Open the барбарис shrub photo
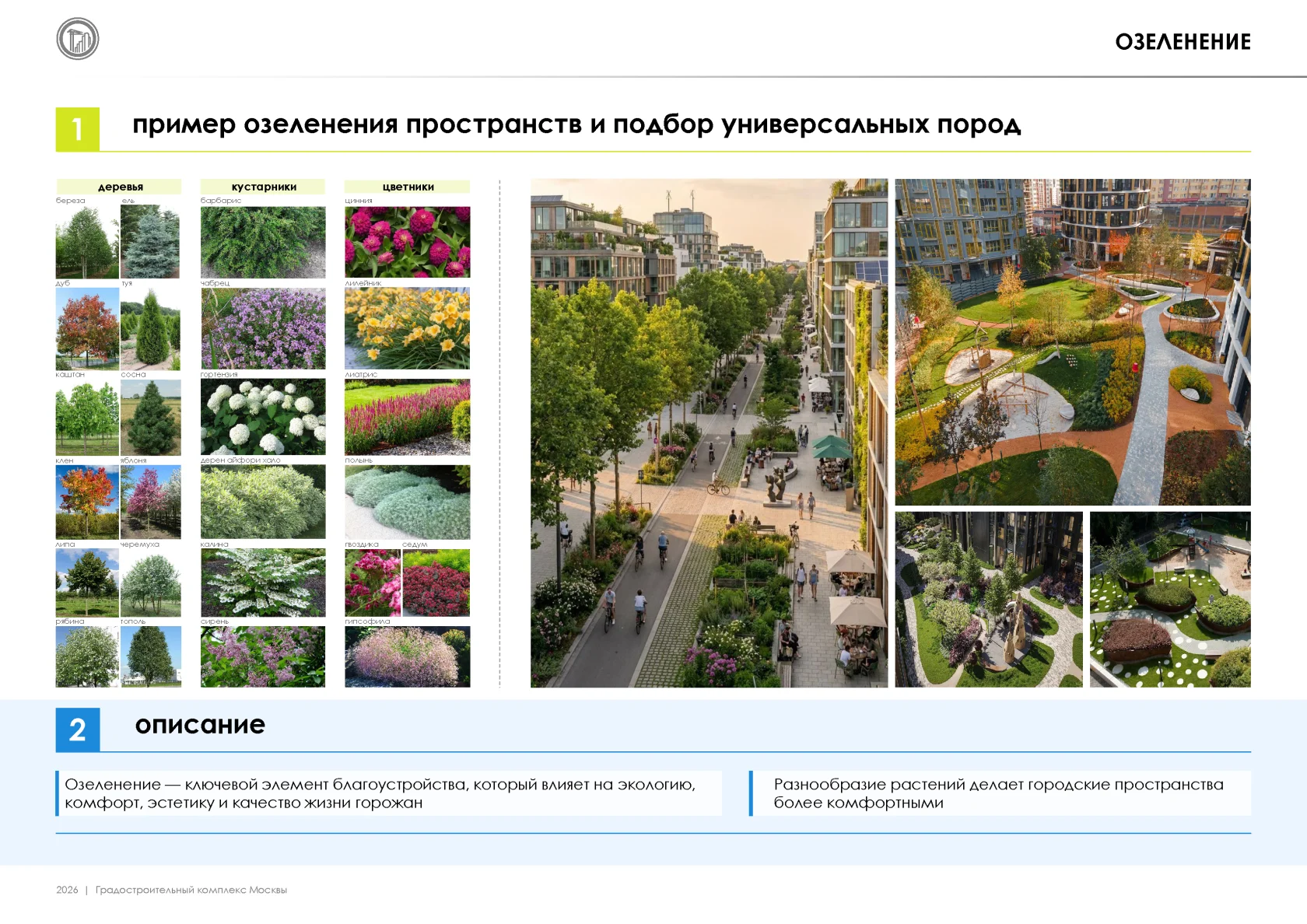 (263, 242)
